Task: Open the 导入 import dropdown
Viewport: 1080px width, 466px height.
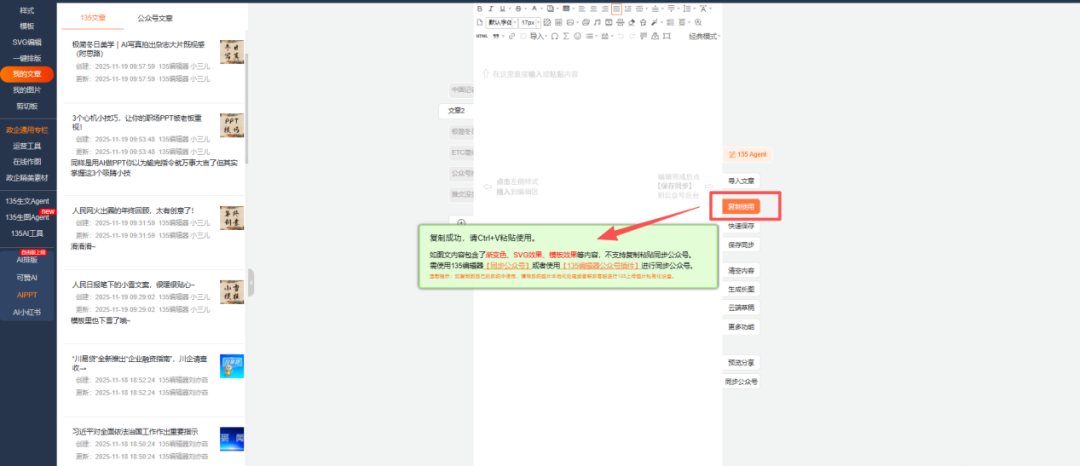Action: [x=539, y=36]
